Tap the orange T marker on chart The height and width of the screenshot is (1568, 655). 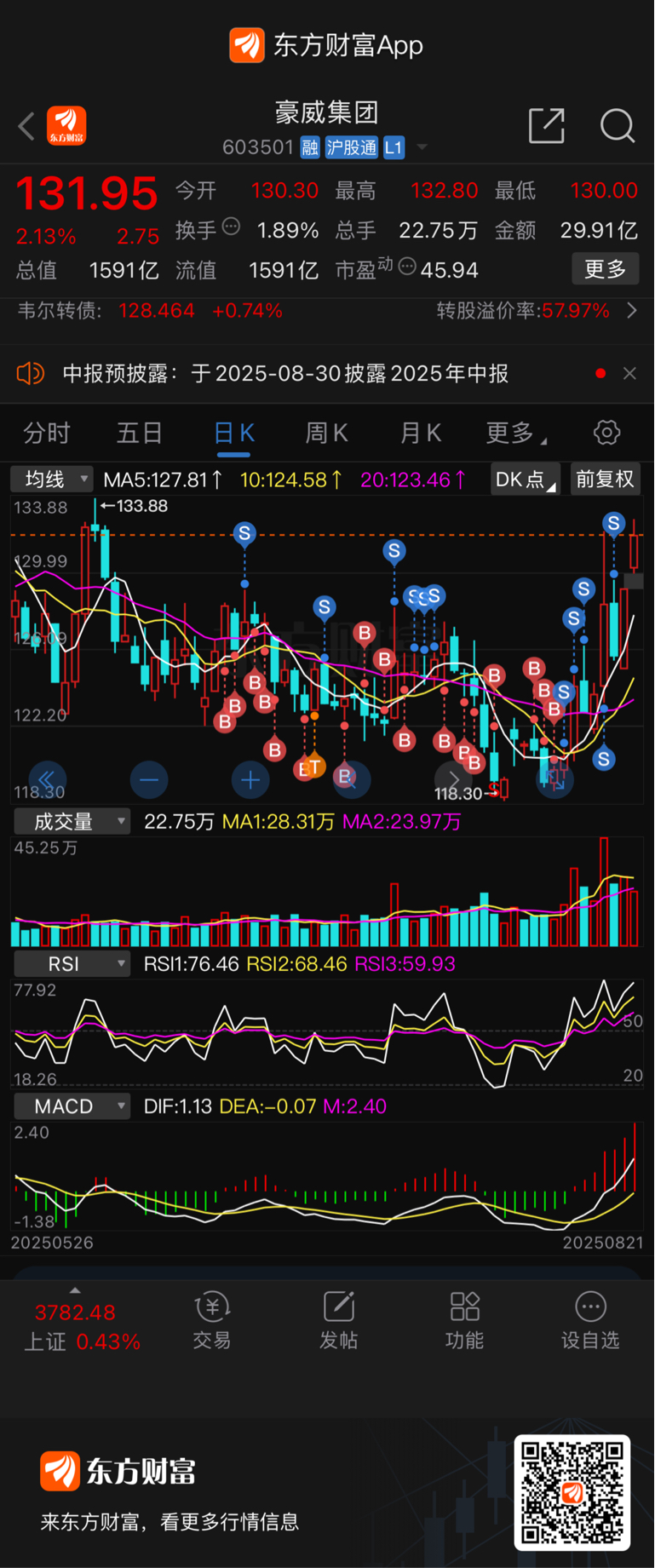pyautogui.click(x=314, y=767)
